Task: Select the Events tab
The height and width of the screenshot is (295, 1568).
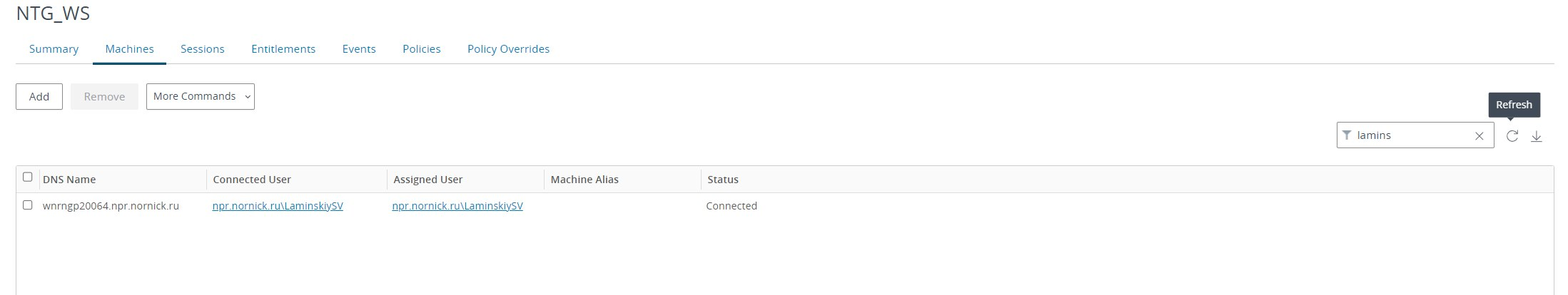Action: click(x=359, y=49)
